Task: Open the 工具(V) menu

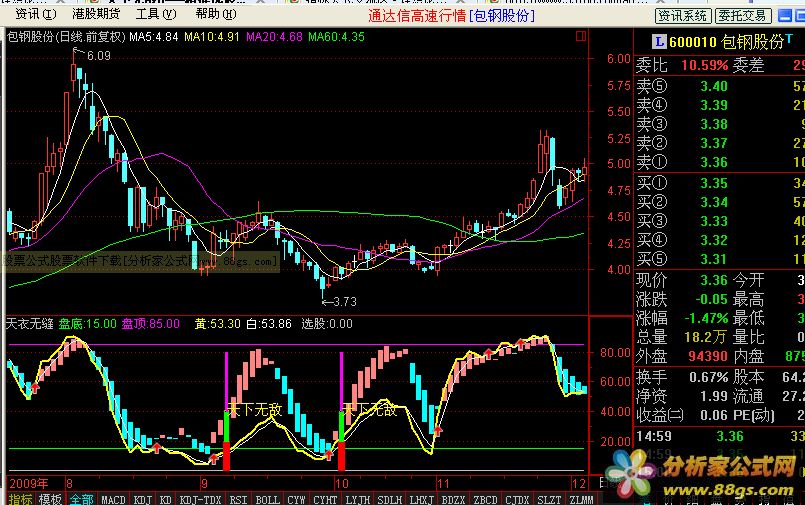Action: (x=156, y=14)
